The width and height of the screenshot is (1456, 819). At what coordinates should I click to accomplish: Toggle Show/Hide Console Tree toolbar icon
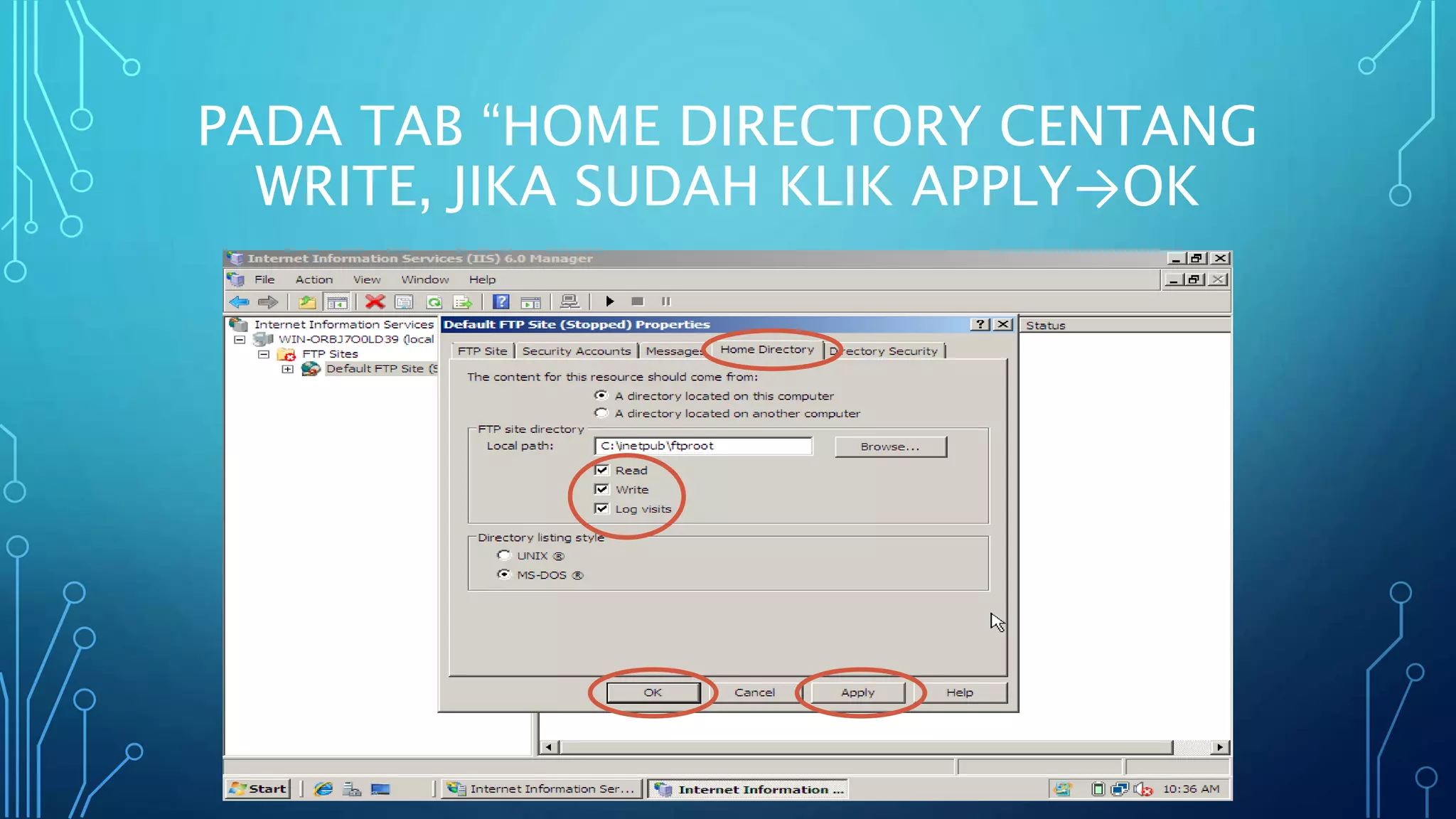coord(336,302)
